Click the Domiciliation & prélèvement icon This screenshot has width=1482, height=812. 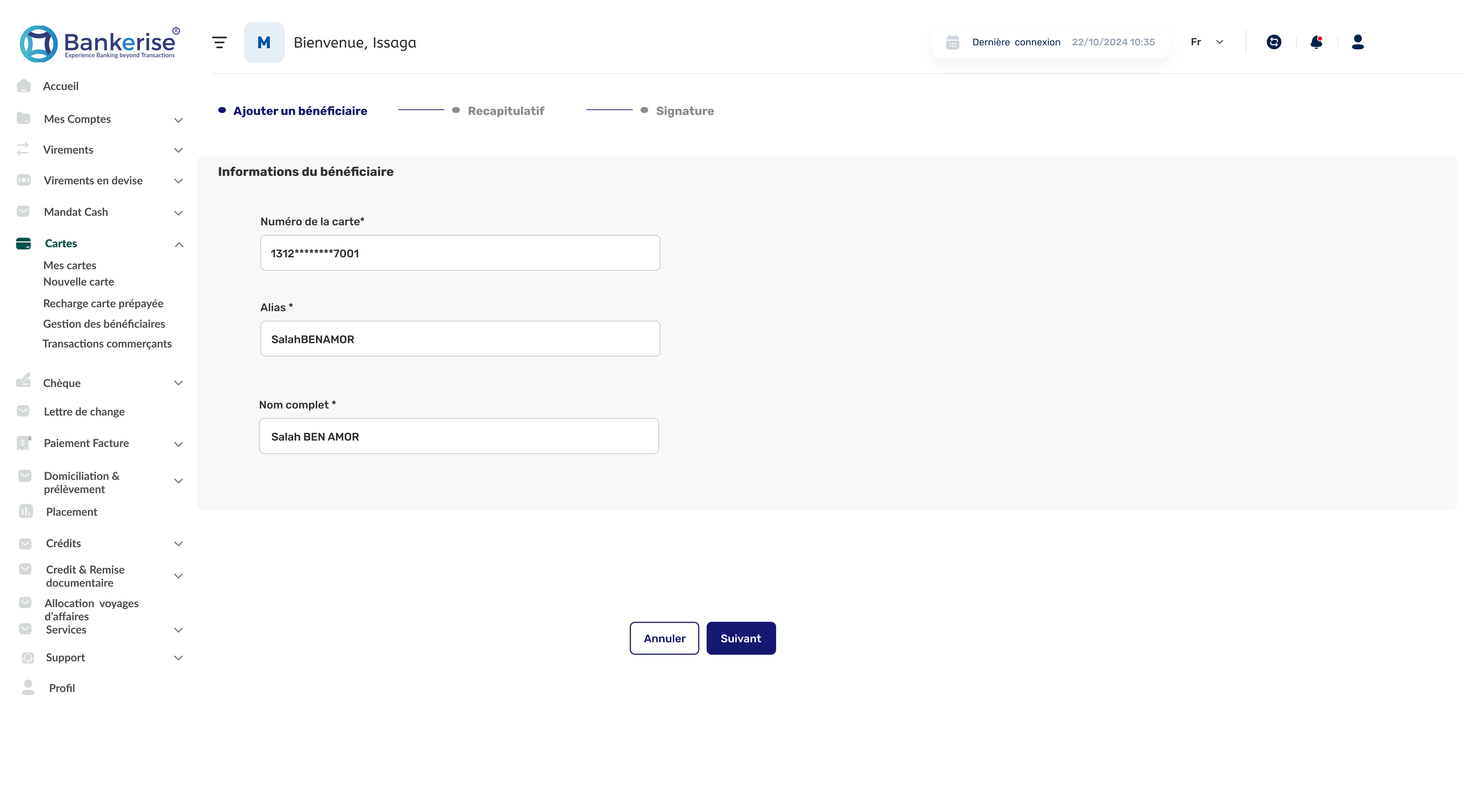pyautogui.click(x=25, y=476)
